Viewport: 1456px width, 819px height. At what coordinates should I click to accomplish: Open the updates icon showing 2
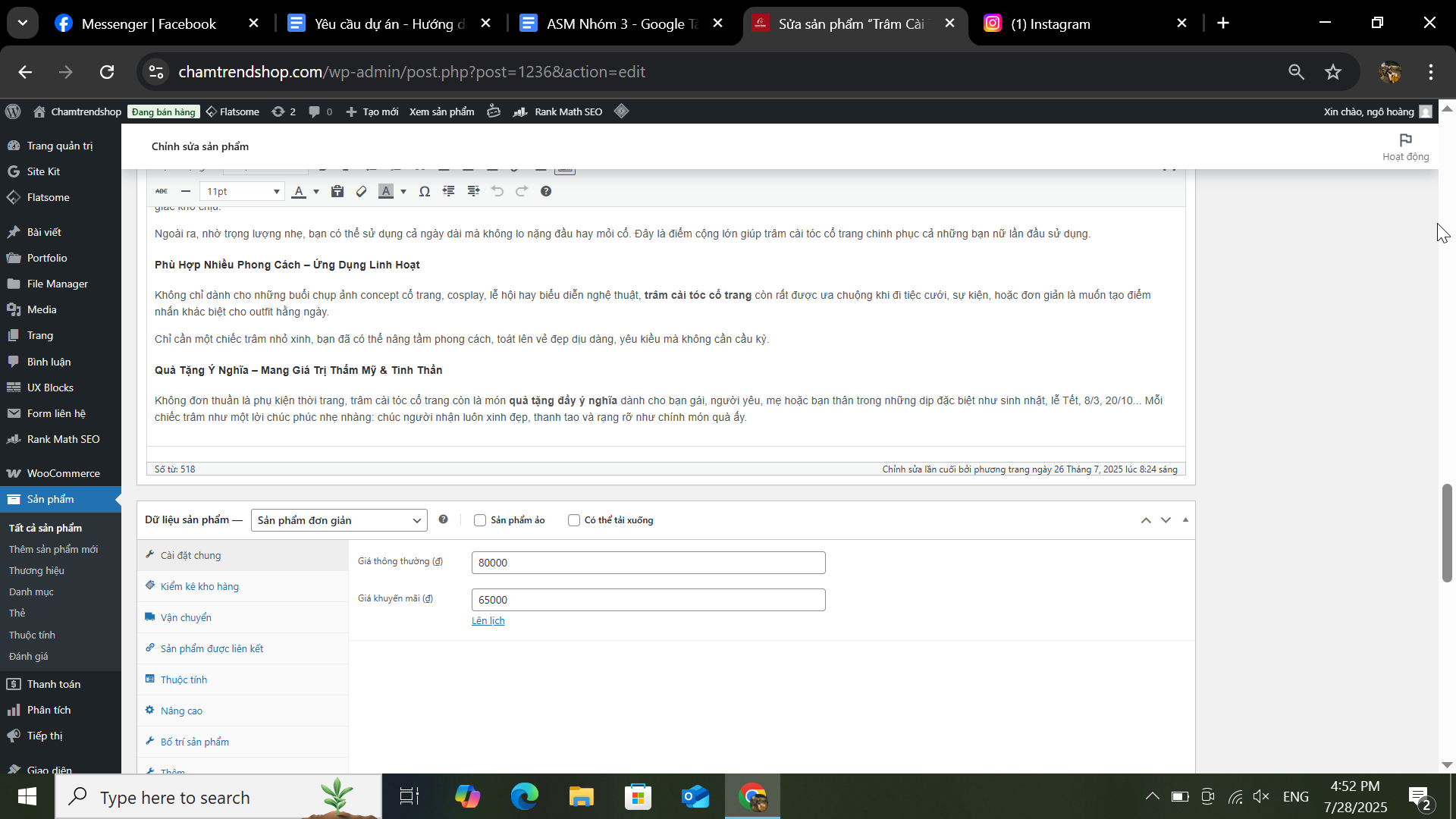click(284, 111)
